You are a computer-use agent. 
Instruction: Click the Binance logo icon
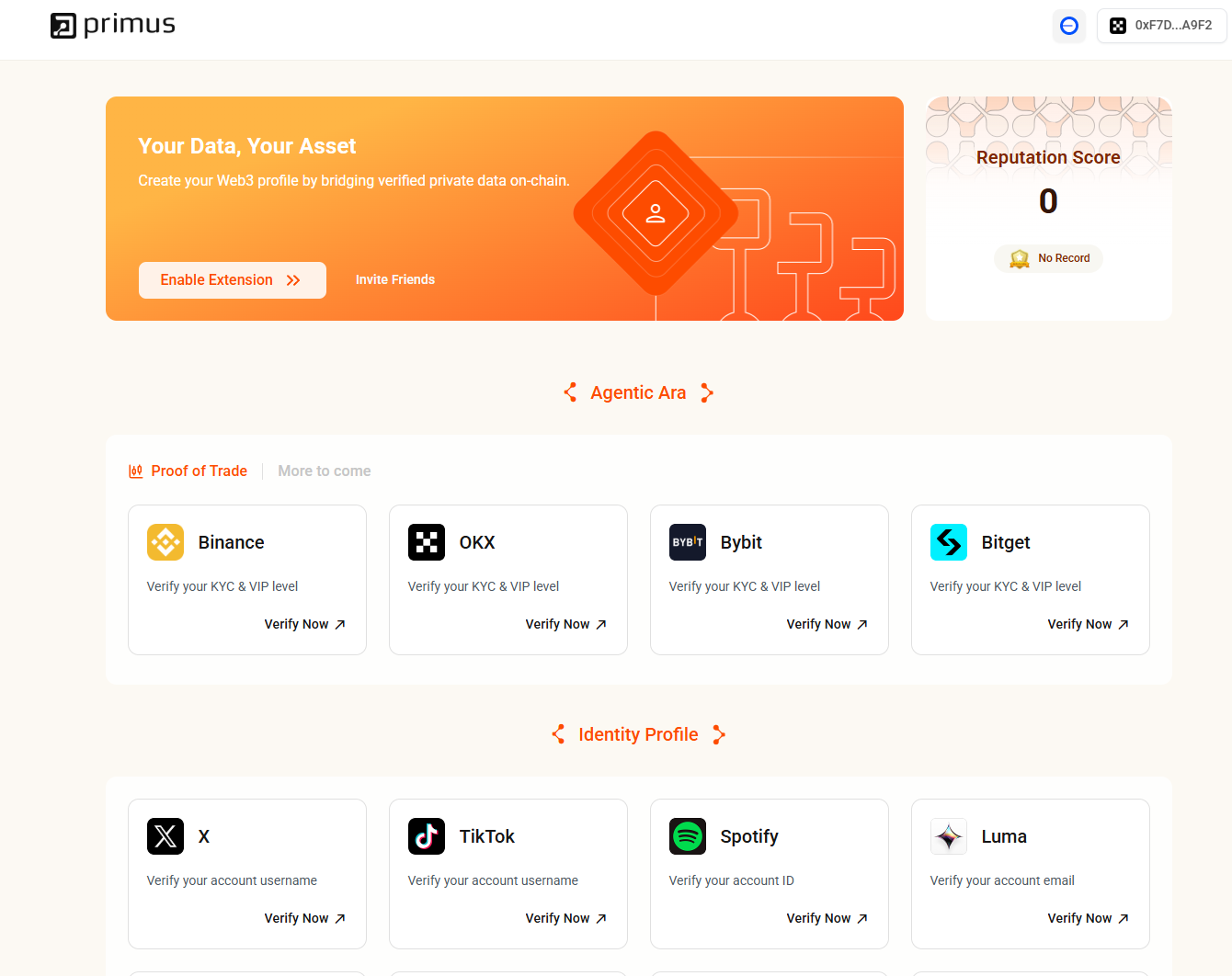pyautogui.click(x=165, y=542)
